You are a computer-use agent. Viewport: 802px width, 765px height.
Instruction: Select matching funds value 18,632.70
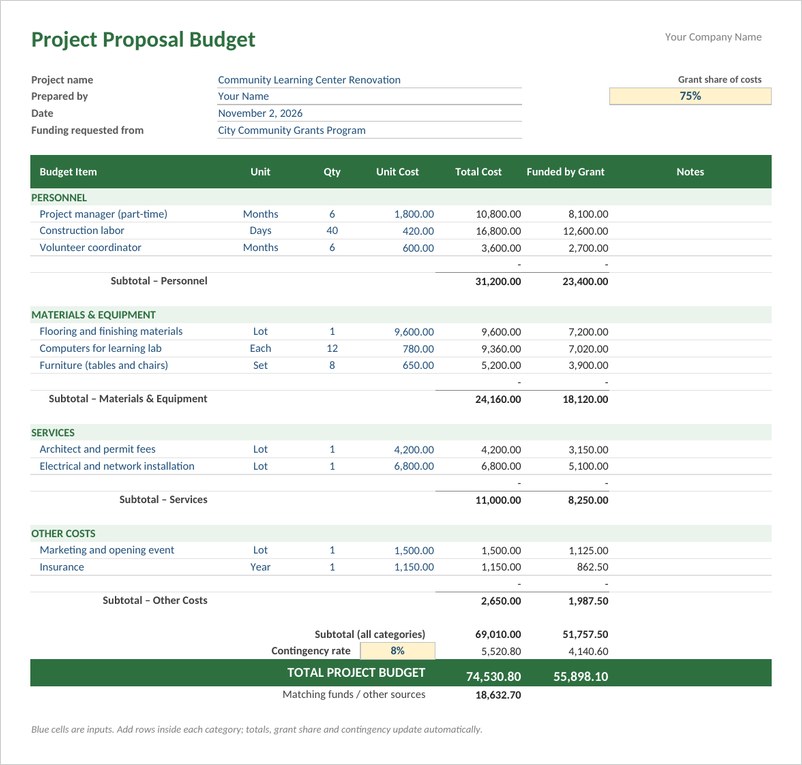click(x=498, y=695)
